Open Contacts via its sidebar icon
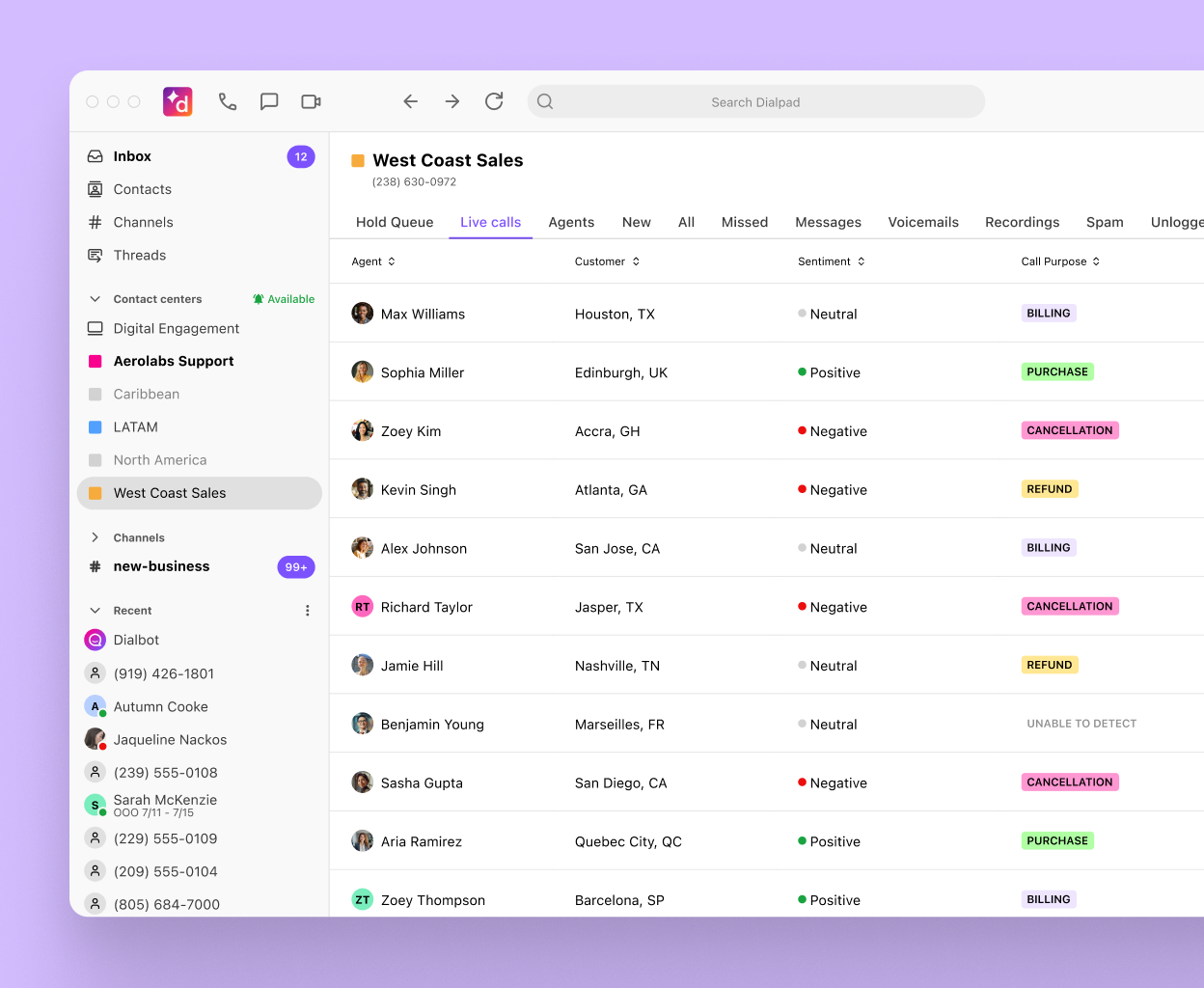Screen dimensions: 1204x988 point(95,189)
